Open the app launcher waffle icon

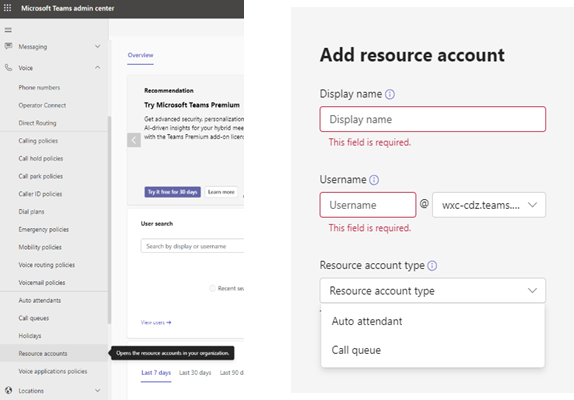(7, 8)
